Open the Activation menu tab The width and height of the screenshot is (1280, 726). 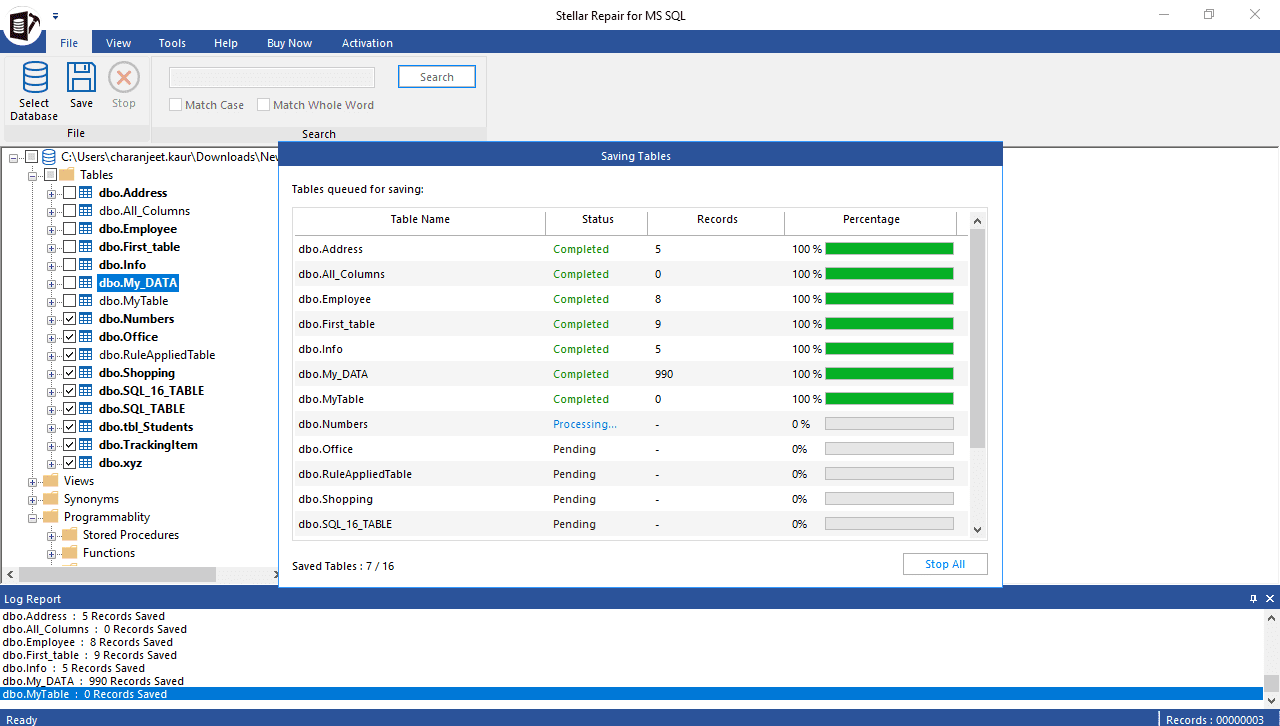[x=367, y=43]
